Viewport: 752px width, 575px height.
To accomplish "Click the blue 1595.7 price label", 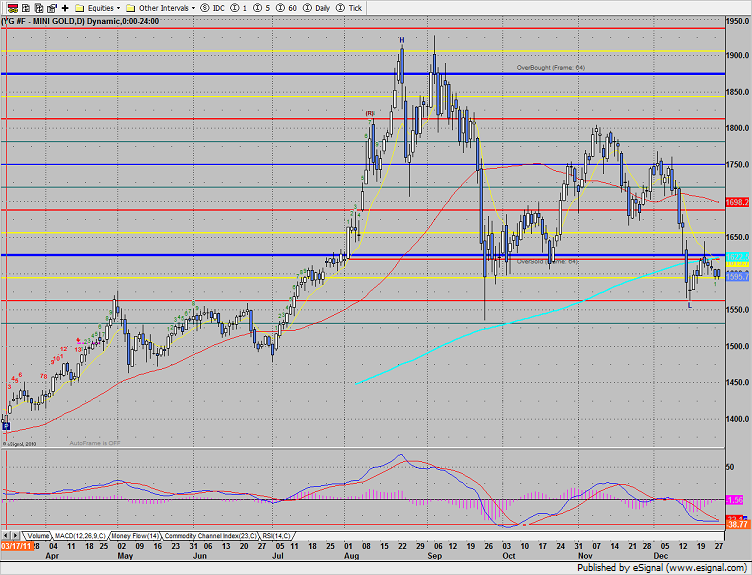I will pyautogui.click(x=738, y=277).
